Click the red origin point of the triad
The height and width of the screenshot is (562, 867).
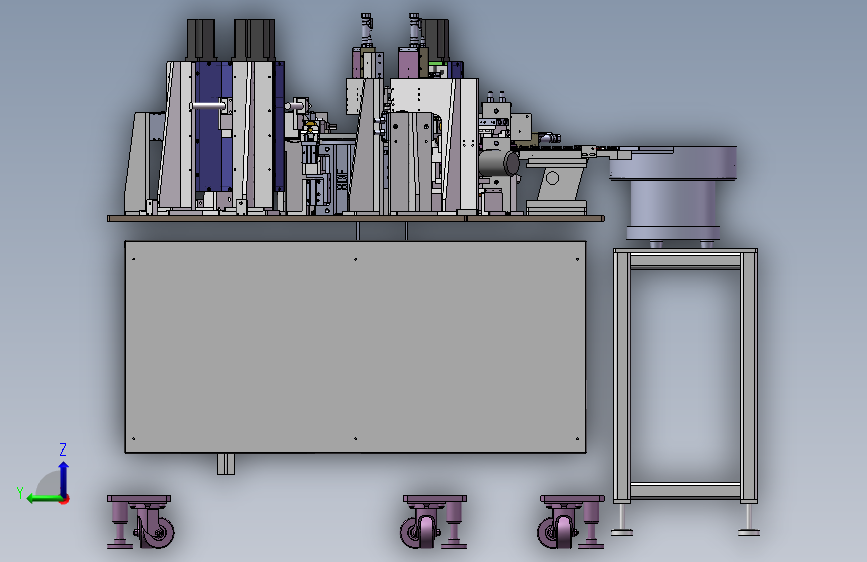pyautogui.click(x=65, y=499)
